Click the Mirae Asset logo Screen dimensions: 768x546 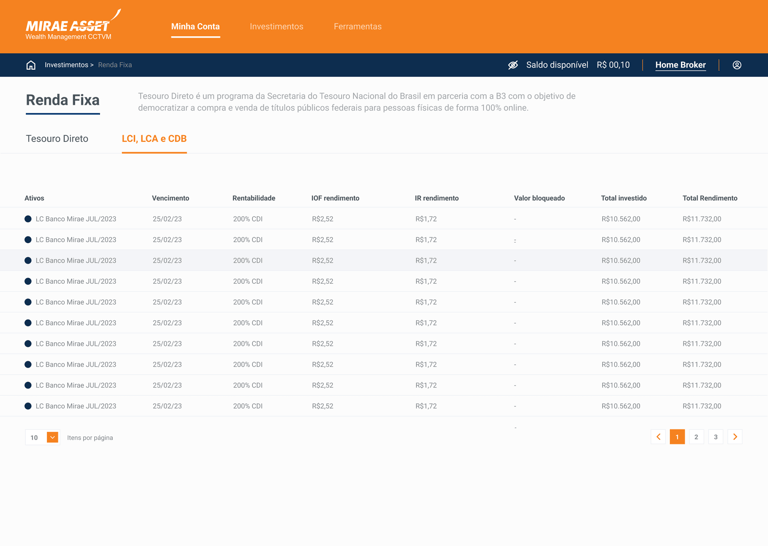pyautogui.click(x=73, y=25)
